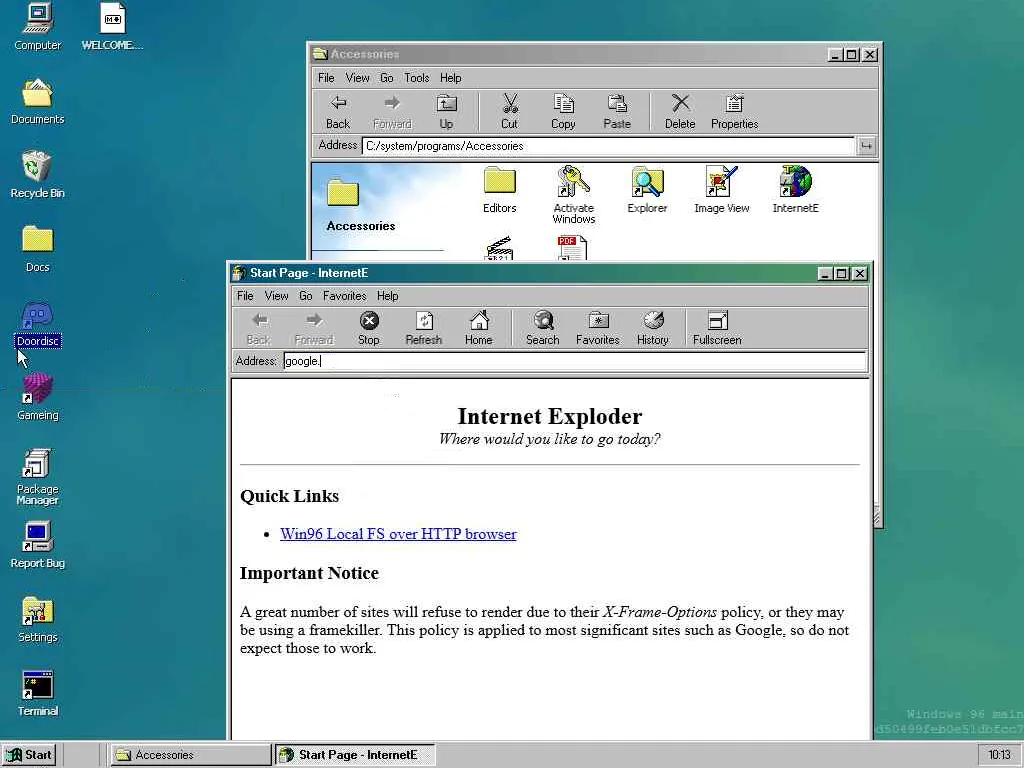Close the InternetE window

point(860,274)
